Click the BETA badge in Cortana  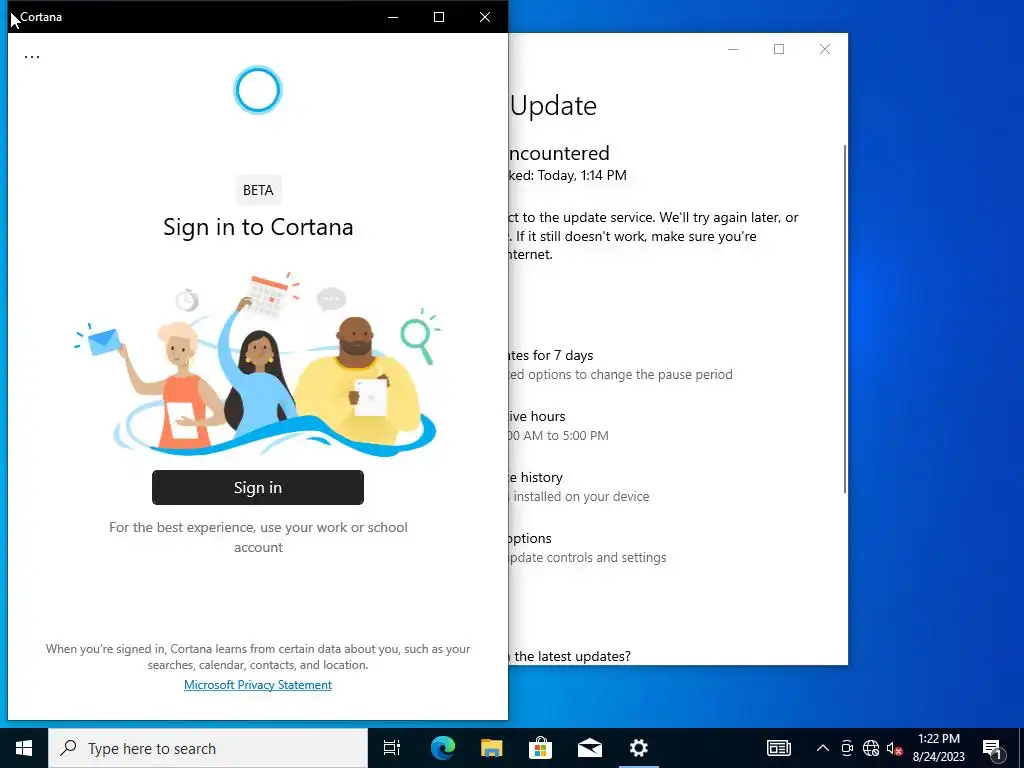coord(258,190)
